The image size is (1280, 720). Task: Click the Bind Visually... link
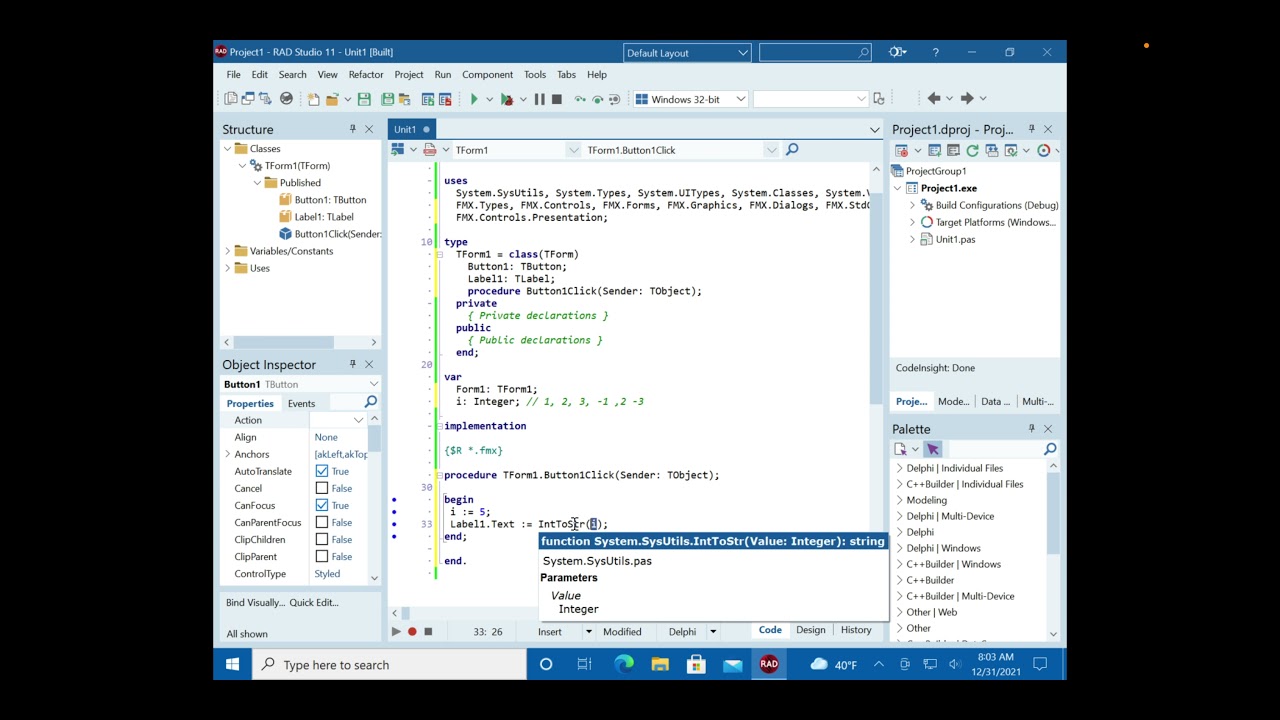point(255,603)
